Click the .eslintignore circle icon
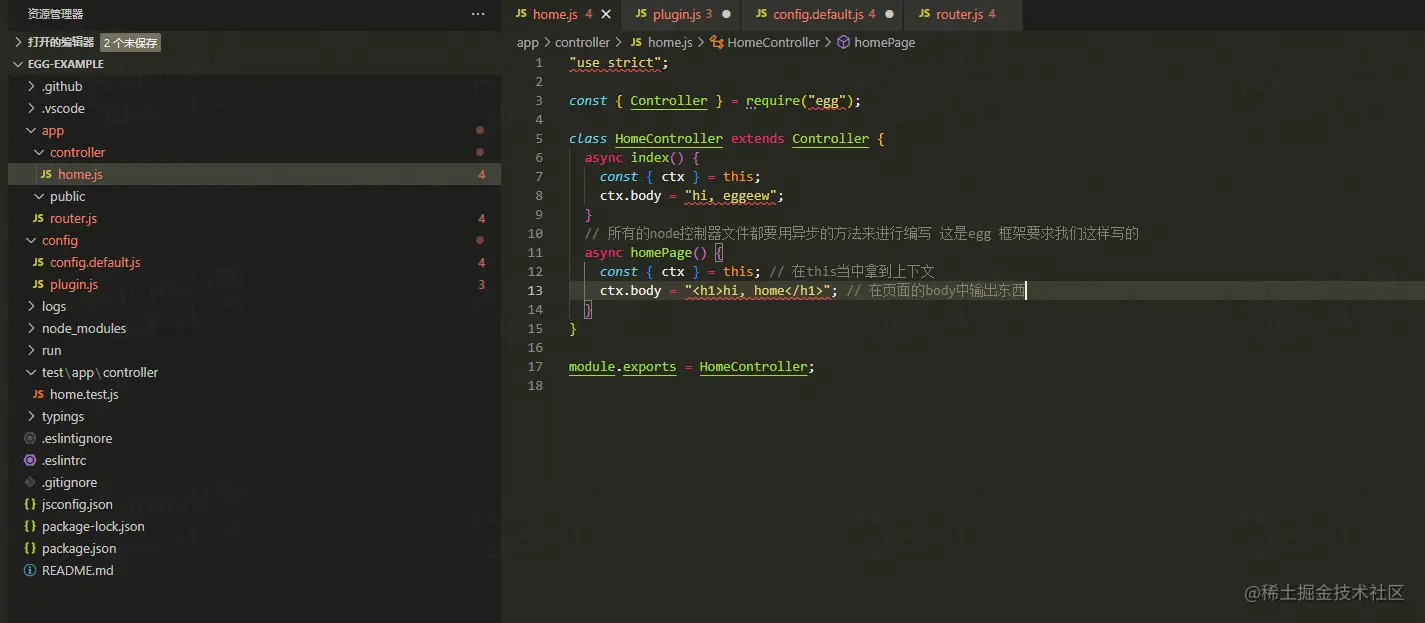Screen dimensions: 1425x623 click(30, 438)
